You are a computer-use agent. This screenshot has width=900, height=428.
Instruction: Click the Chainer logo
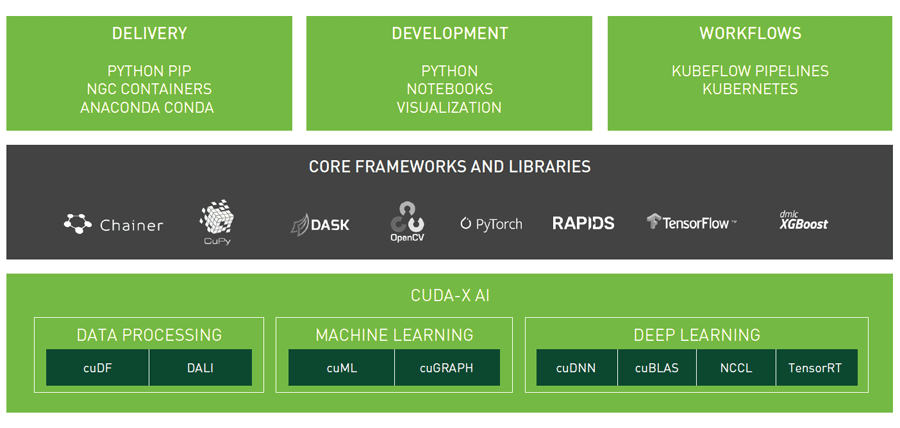point(113,224)
